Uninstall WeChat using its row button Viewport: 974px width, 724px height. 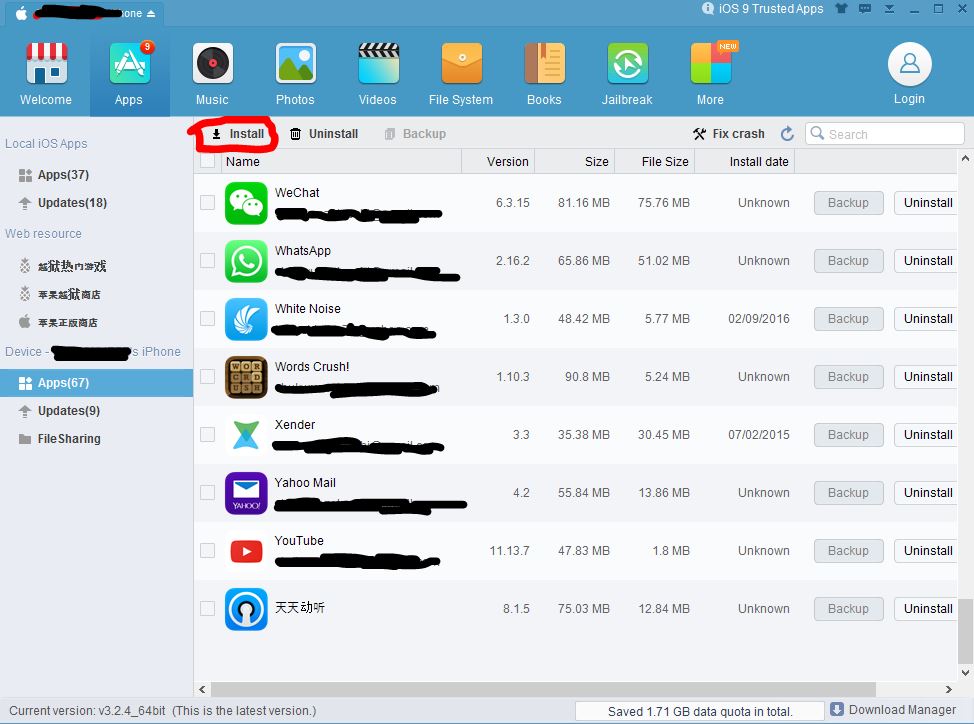927,202
